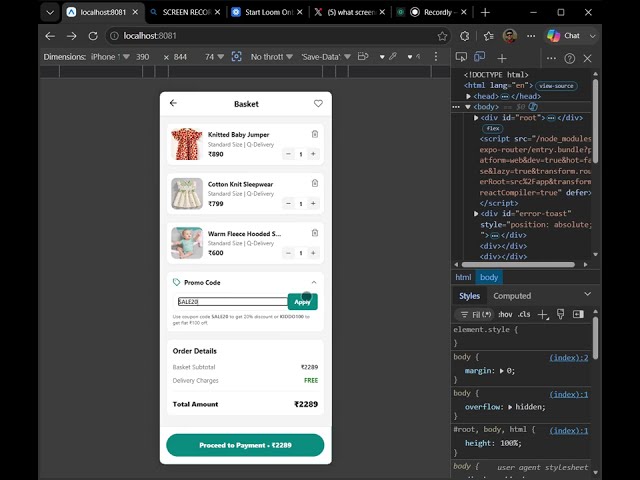This screenshot has height=480, width=640.
Task: Open DevTools customize menu (three dots)
Action: (551, 58)
